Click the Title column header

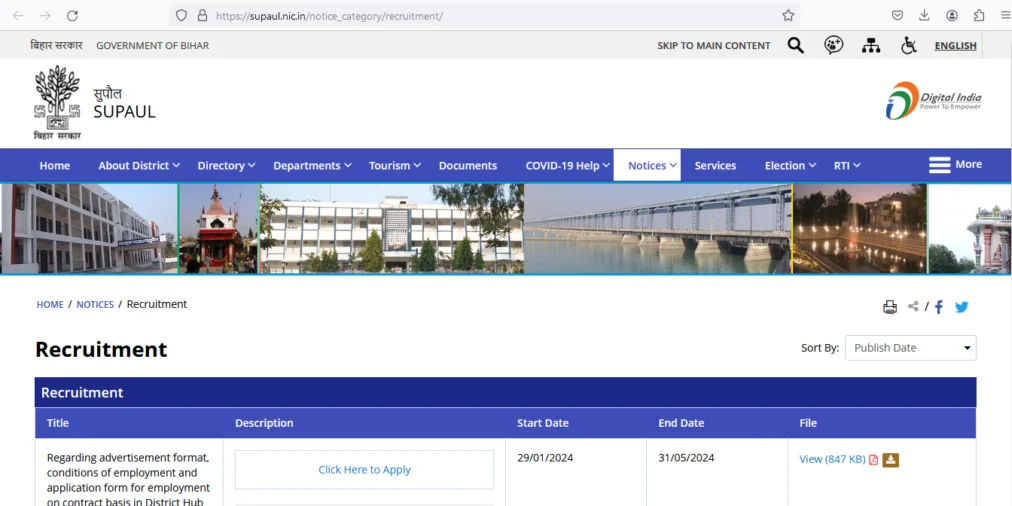[x=57, y=423]
